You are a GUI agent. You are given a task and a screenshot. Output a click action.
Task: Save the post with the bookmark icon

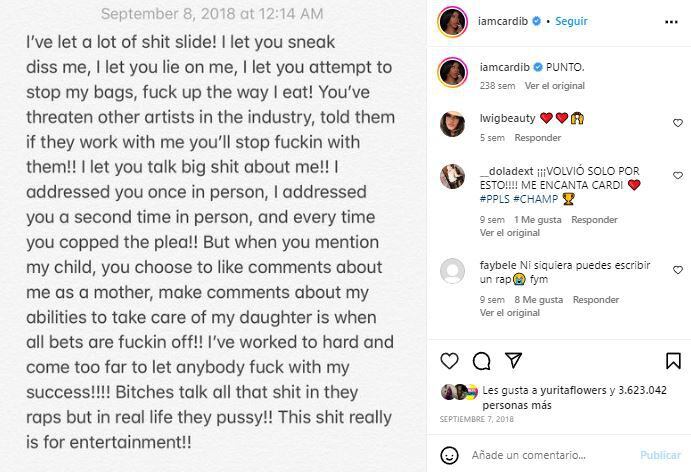[x=671, y=360]
